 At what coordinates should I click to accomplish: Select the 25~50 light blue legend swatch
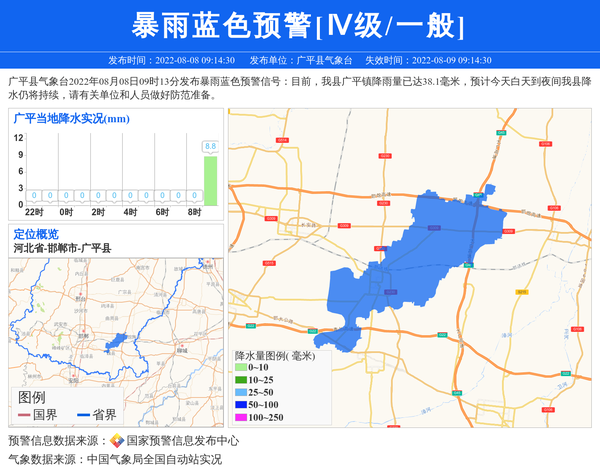[x=241, y=393]
